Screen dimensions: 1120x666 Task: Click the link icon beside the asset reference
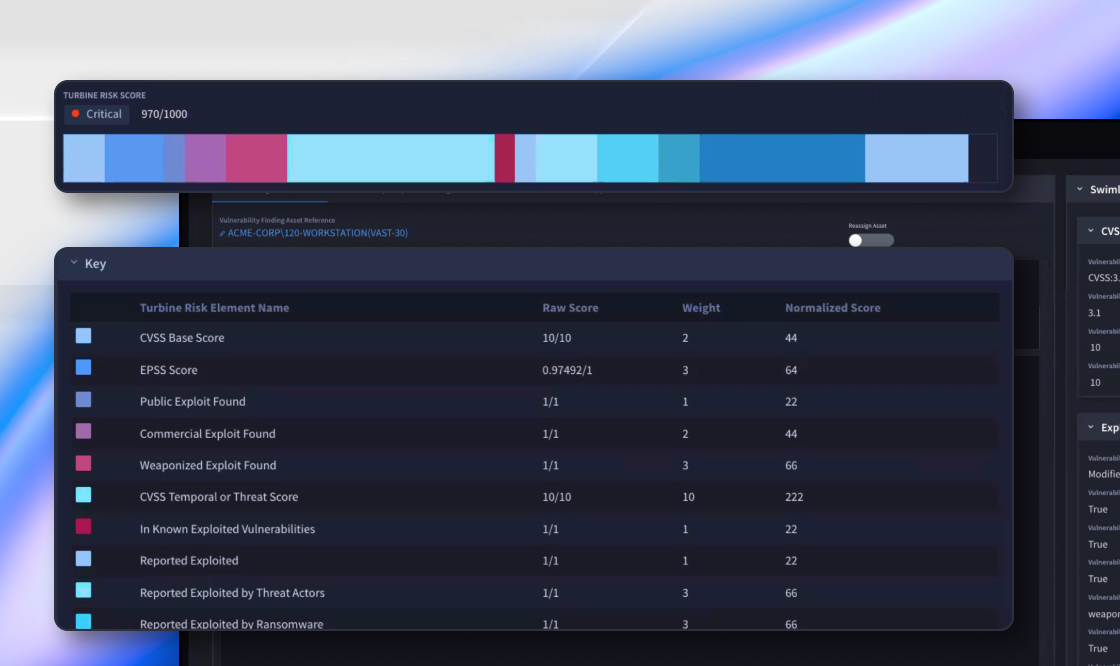[x=222, y=233]
